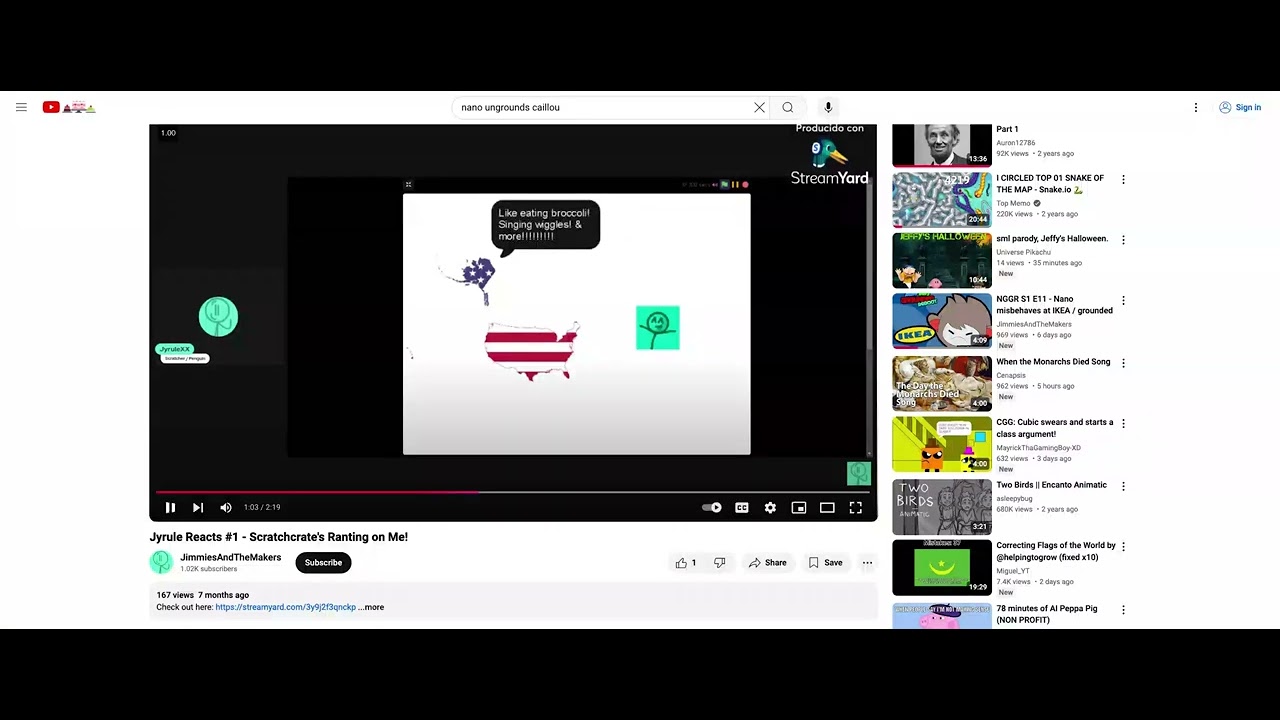This screenshot has height=720, width=1280.
Task: Open the Part 1 video thumbnail by Auron12786
Action: [x=942, y=145]
